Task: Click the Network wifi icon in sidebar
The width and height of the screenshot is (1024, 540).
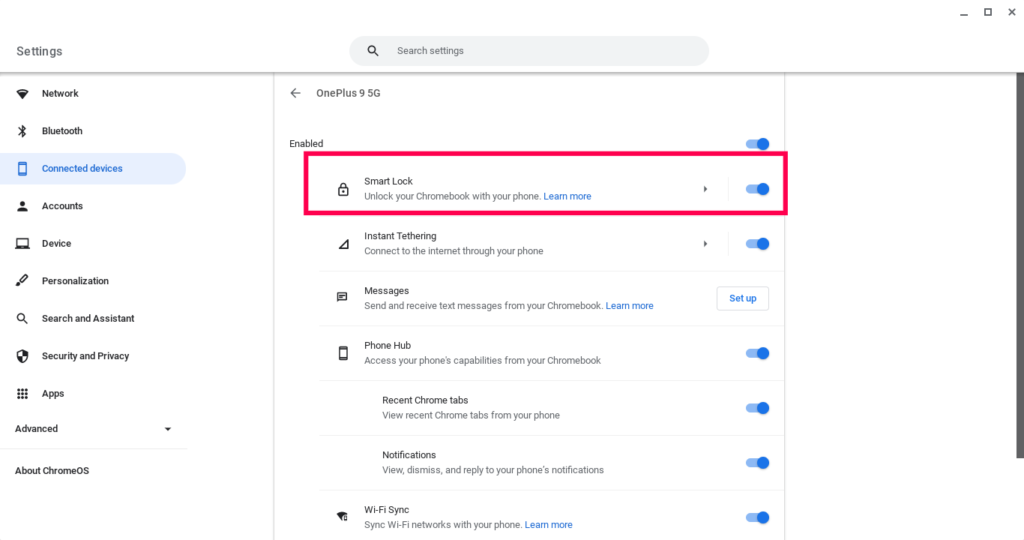Action: coord(22,93)
